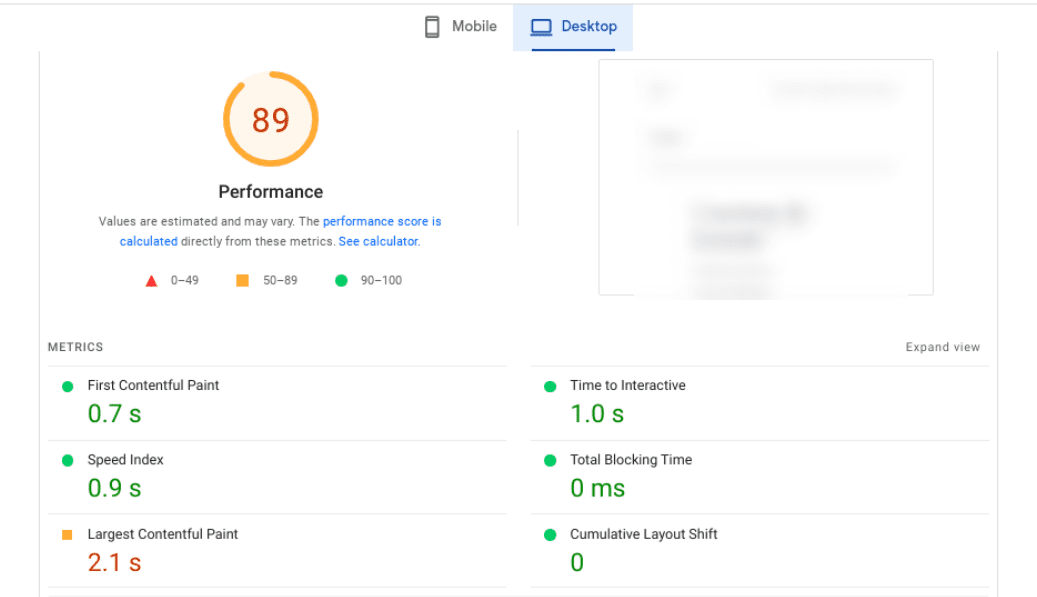This screenshot has height=597, width=1037.
Task: Click the blurred page screenshot thumbnail
Action: coord(765,178)
